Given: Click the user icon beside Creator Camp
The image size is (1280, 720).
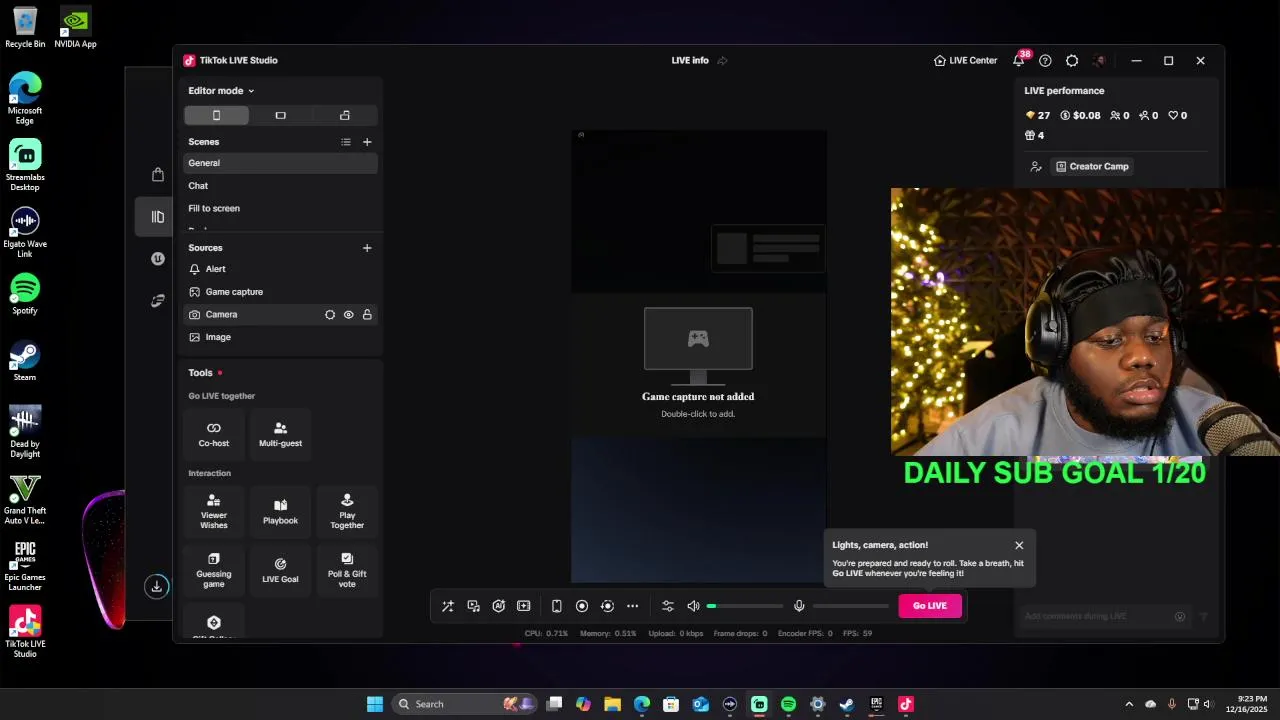Looking at the screenshot, I should (1036, 167).
